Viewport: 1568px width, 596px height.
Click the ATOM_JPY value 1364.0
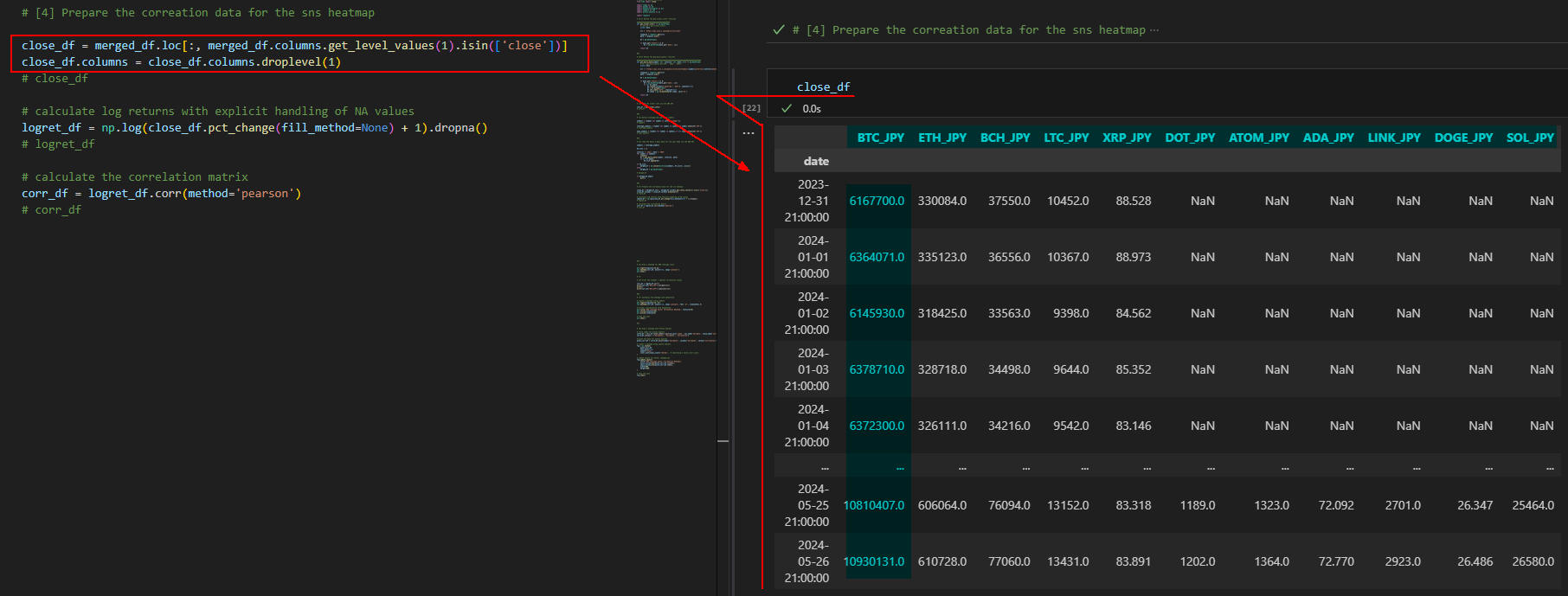(1272, 561)
